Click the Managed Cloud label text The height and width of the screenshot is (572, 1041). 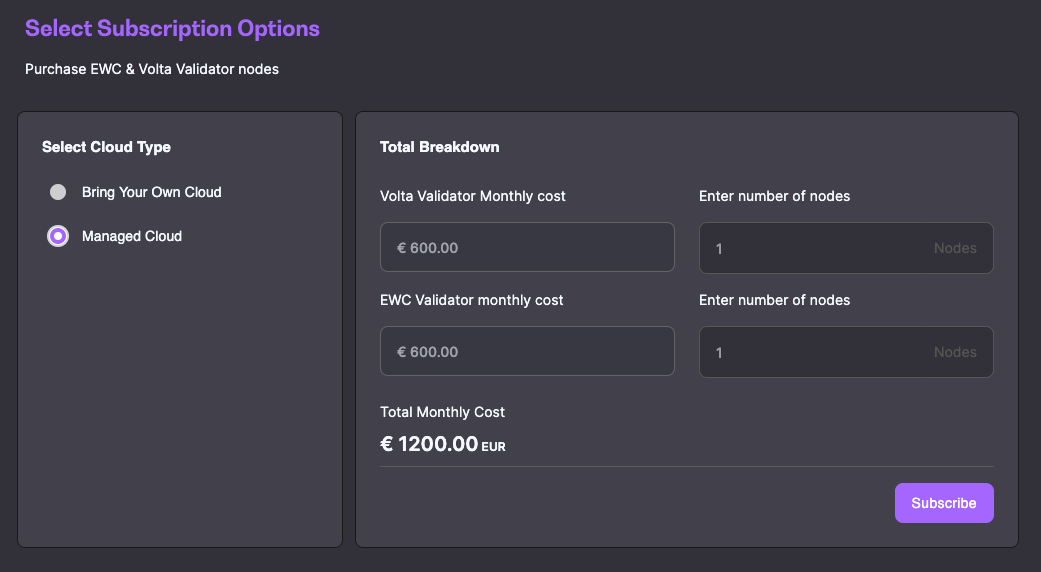[x=132, y=237]
